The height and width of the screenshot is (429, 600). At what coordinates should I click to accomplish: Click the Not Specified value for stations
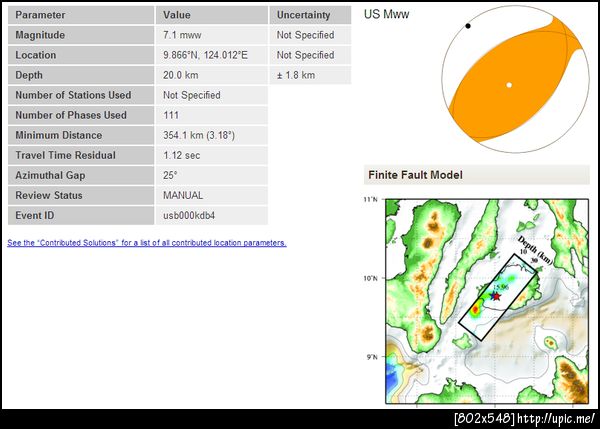(192, 95)
